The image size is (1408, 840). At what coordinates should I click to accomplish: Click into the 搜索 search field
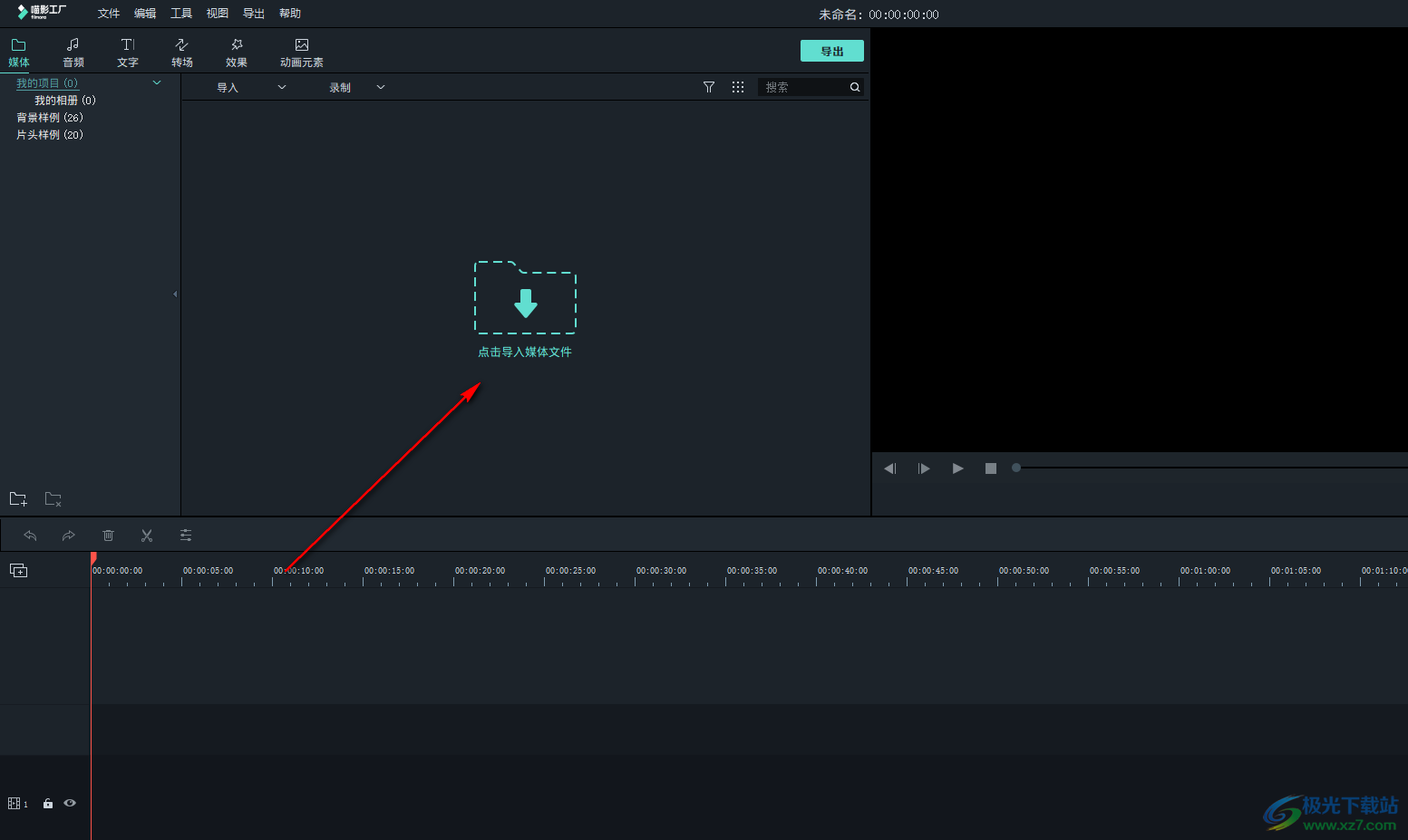coord(804,87)
